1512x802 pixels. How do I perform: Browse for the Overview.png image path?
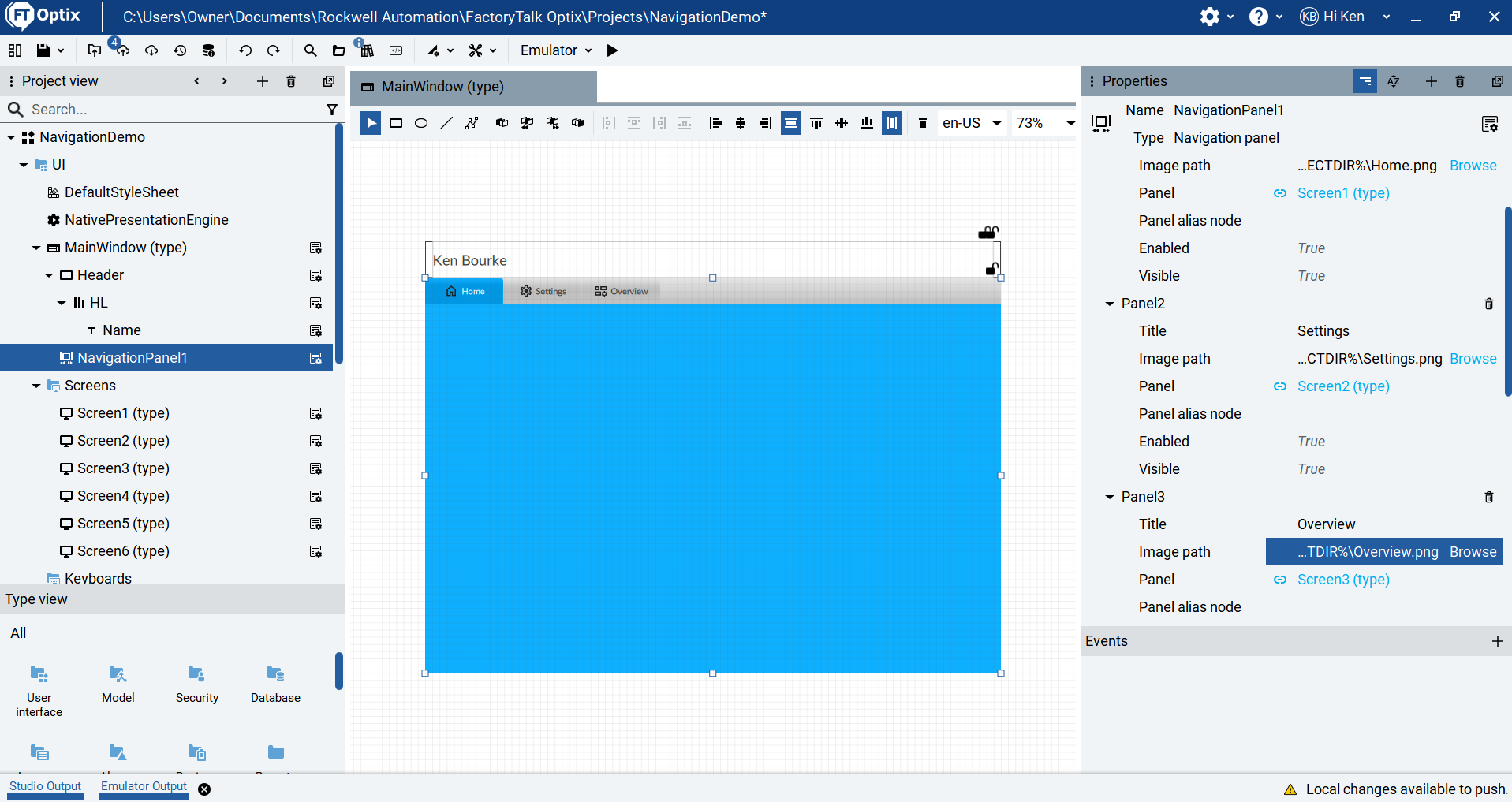(x=1473, y=552)
